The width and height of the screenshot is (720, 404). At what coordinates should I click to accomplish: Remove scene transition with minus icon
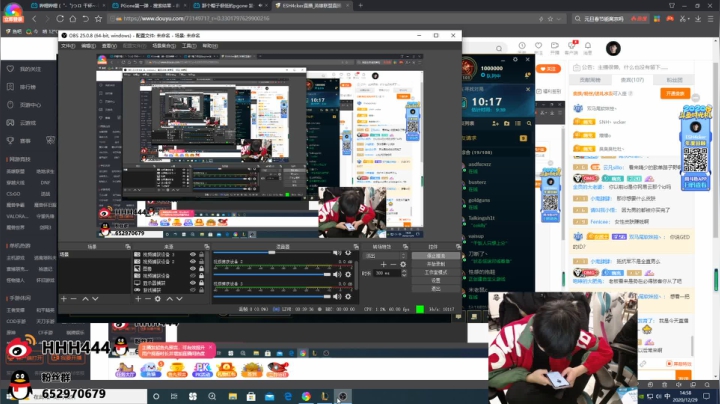tap(393, 264)
